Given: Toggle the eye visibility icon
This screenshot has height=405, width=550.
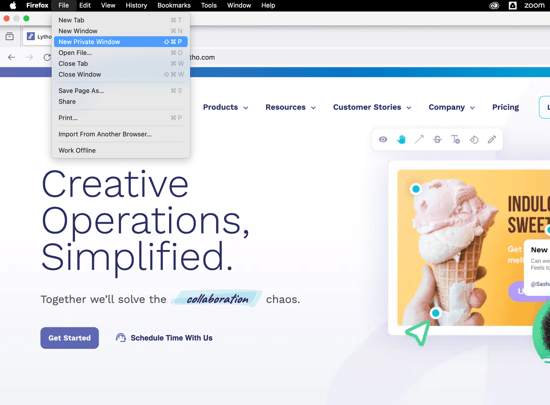Looking at the screenshot, I should point(383,140).
